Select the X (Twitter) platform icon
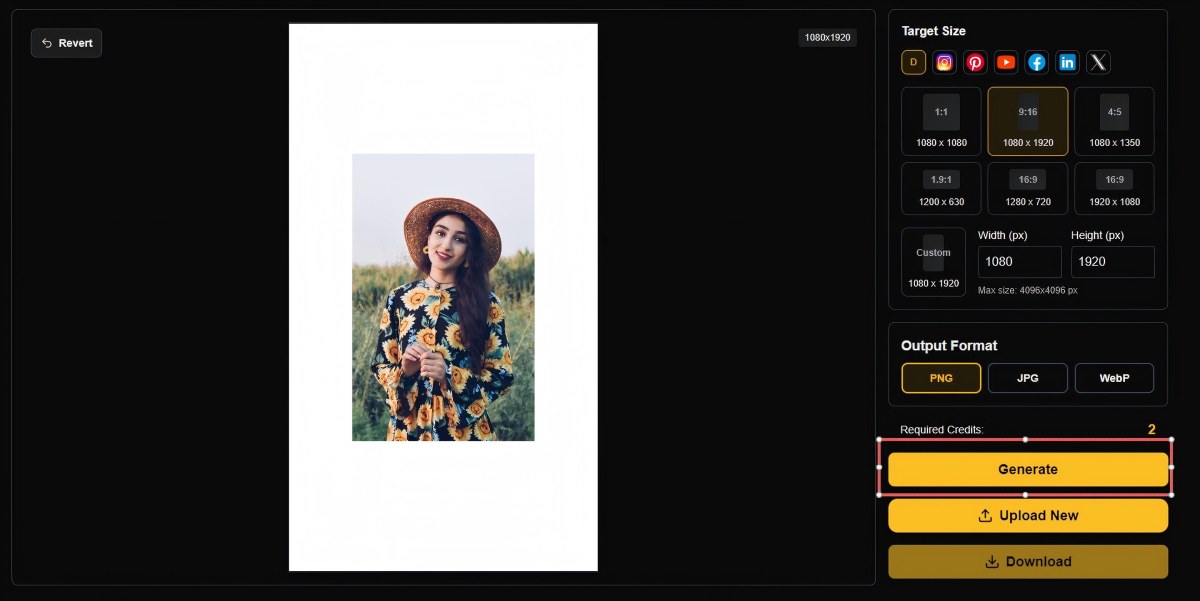This screenshot has height=601, width=1200. coord(1098,62)
